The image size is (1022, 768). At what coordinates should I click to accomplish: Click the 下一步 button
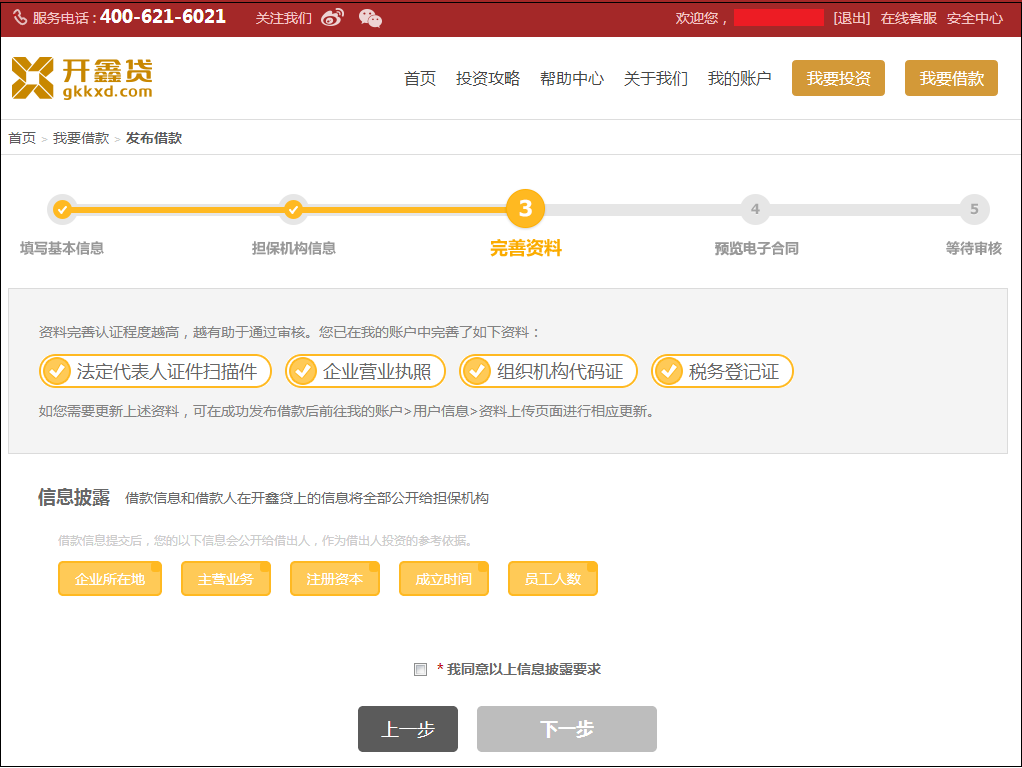pos(566,729)
